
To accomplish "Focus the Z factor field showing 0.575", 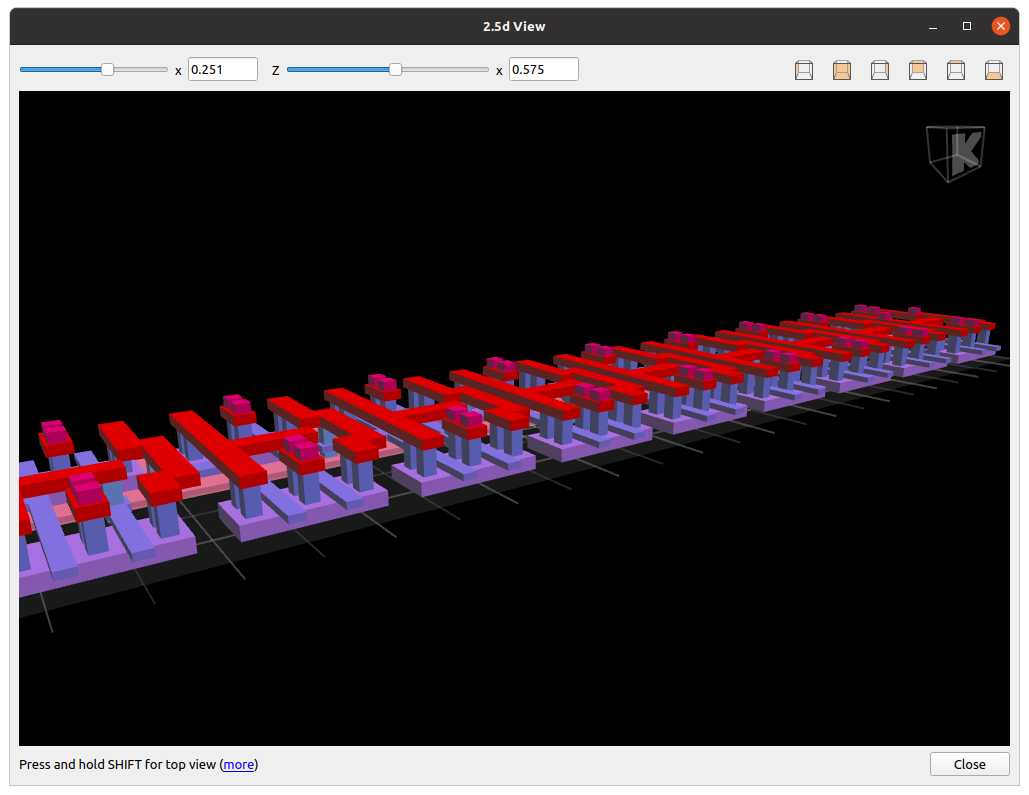I will 543,70.
